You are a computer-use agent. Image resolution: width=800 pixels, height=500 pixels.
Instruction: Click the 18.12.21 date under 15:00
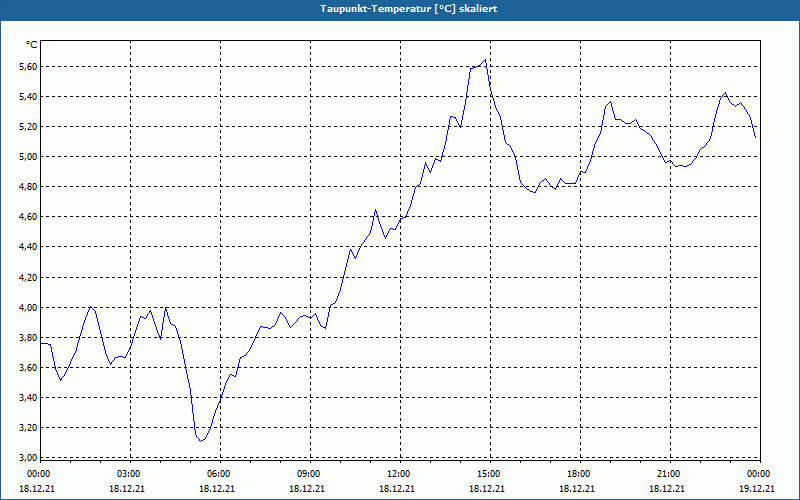point(487,489)
